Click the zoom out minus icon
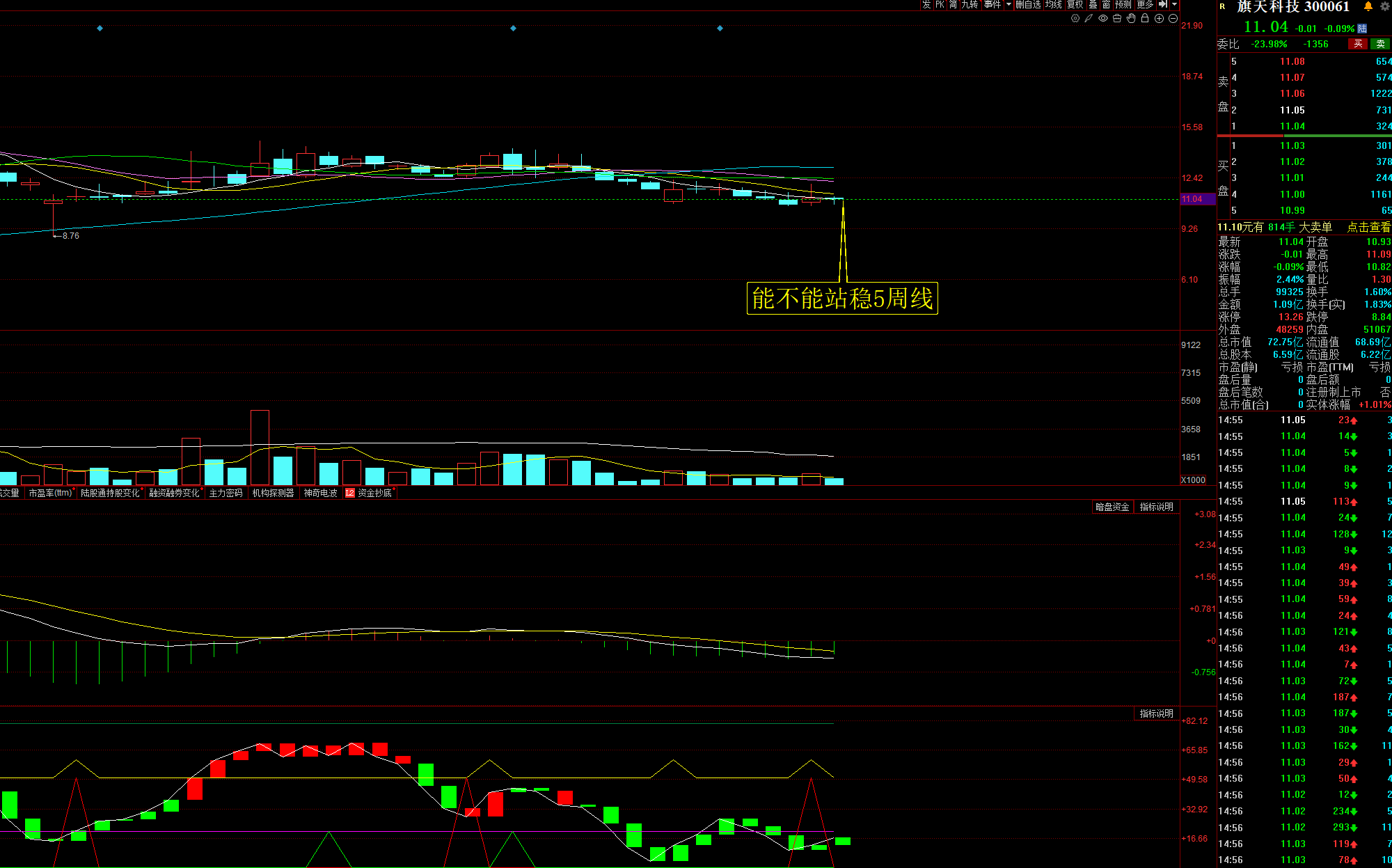Screen dimensions: 1392x868 pyautogui.click(x=1173, y=18)
